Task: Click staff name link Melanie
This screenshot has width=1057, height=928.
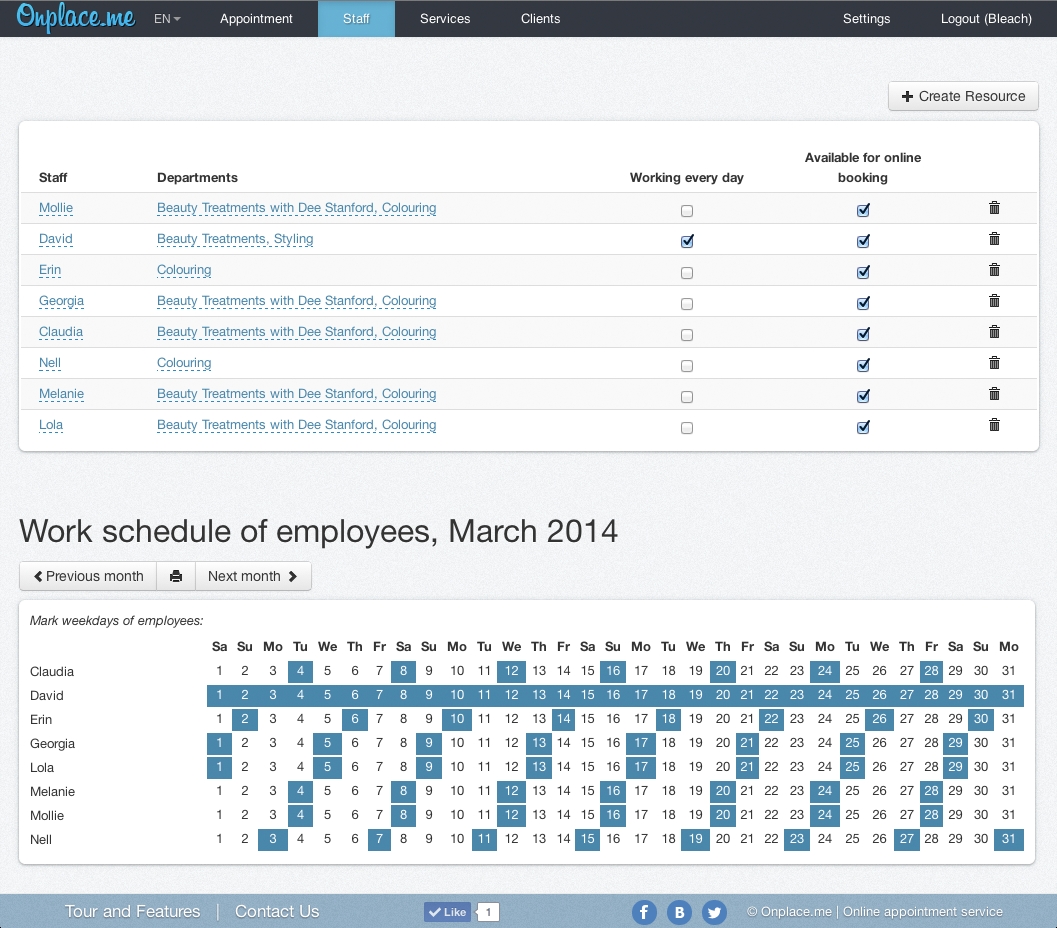Action: pyautogui.click(x=61, y=394)
